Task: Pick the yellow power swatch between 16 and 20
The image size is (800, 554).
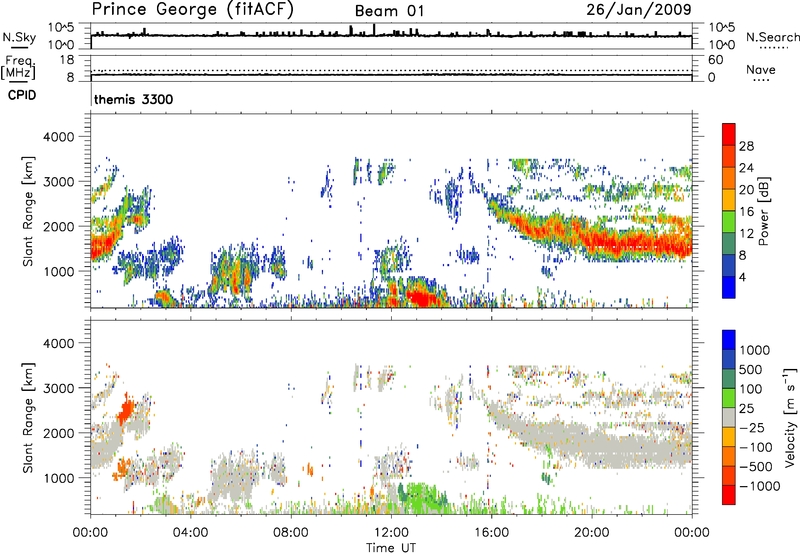Action: pyautogui.click(x=729, y=200)
